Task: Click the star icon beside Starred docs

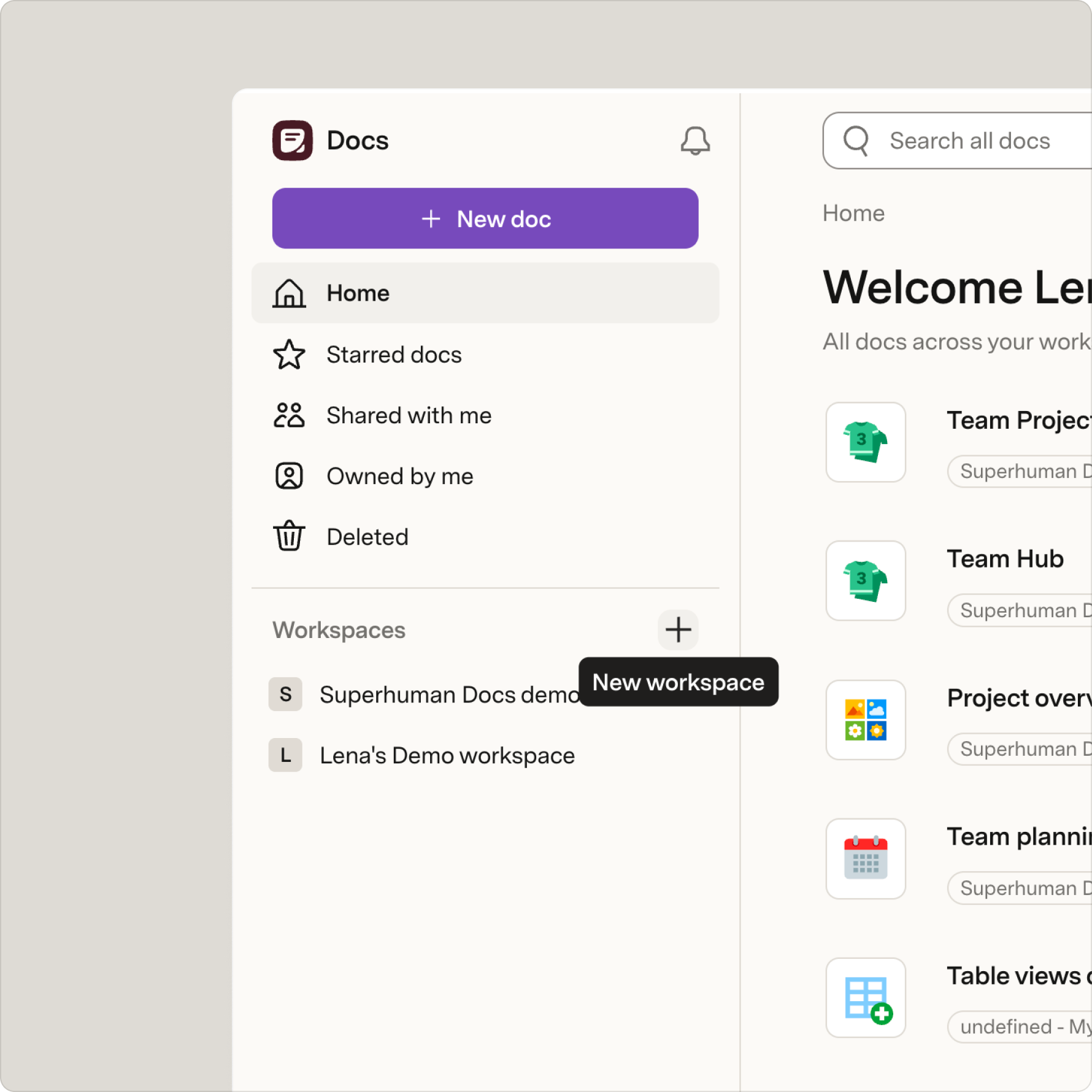Action: point(289,355)
